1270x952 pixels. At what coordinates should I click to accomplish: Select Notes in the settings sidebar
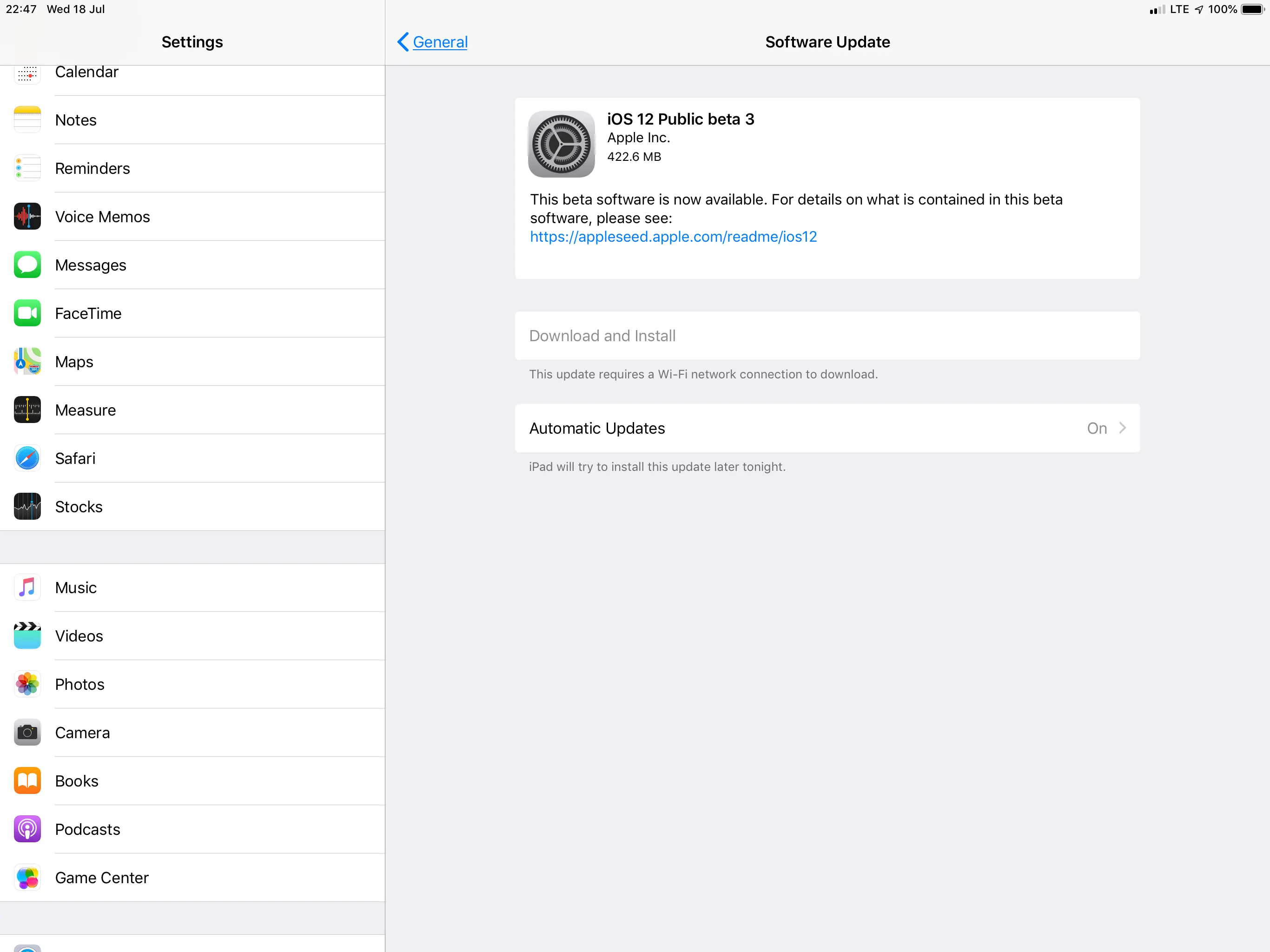pyautogui.click(x=76, y=120)
